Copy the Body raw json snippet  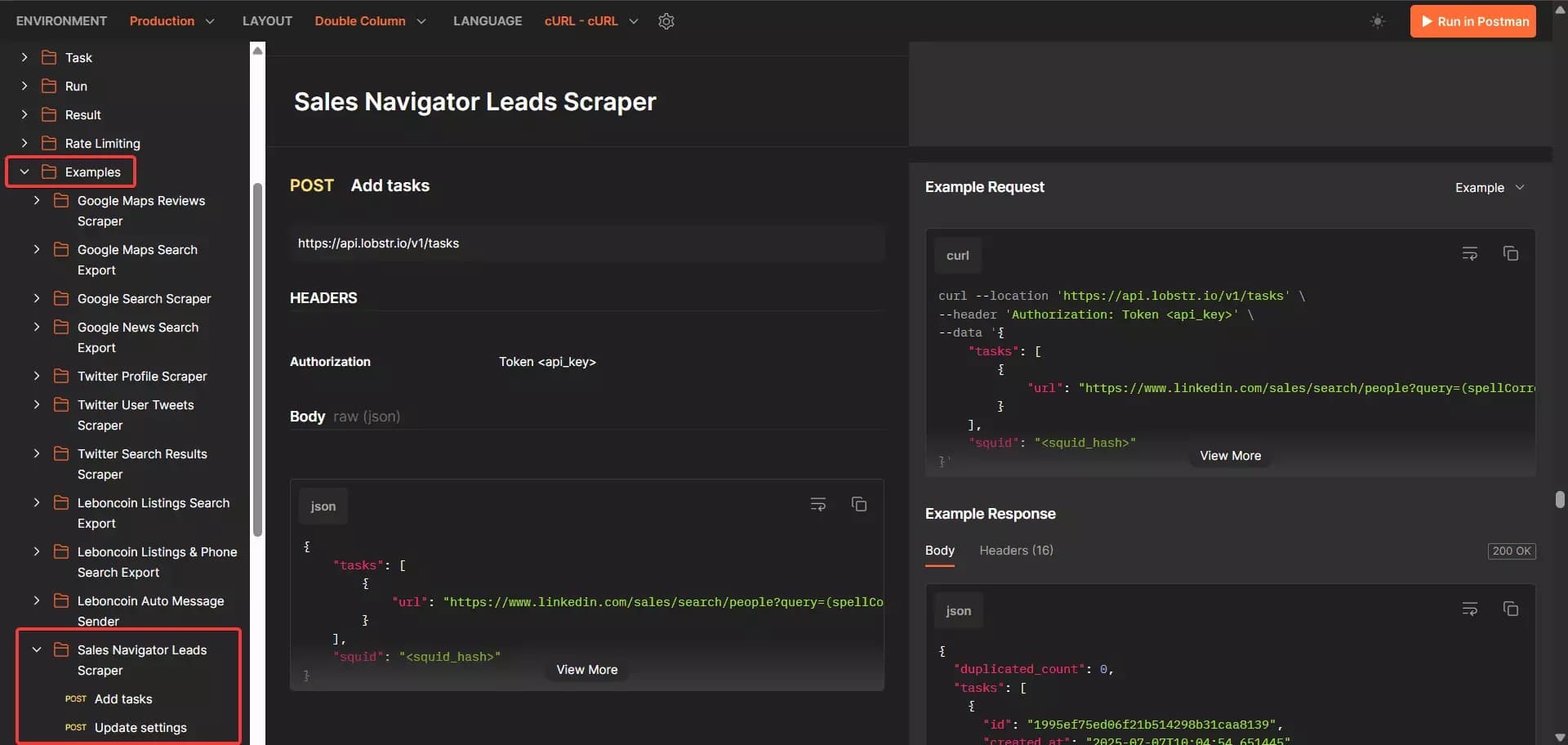coord(858,505)
